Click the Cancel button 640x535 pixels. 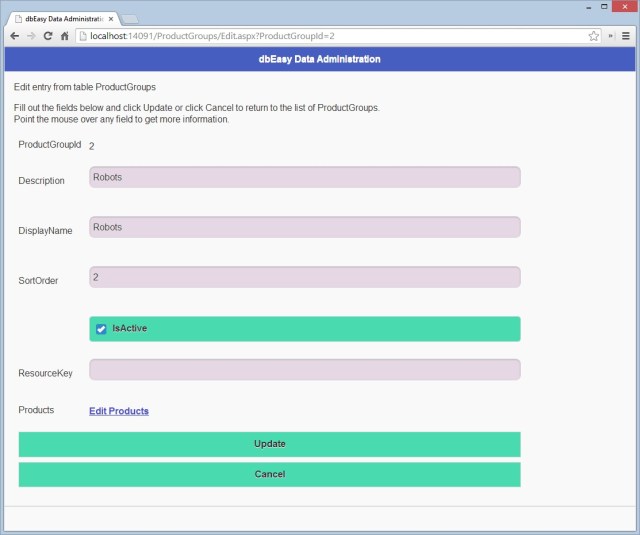pyautogui.click(x=269, y=475)
